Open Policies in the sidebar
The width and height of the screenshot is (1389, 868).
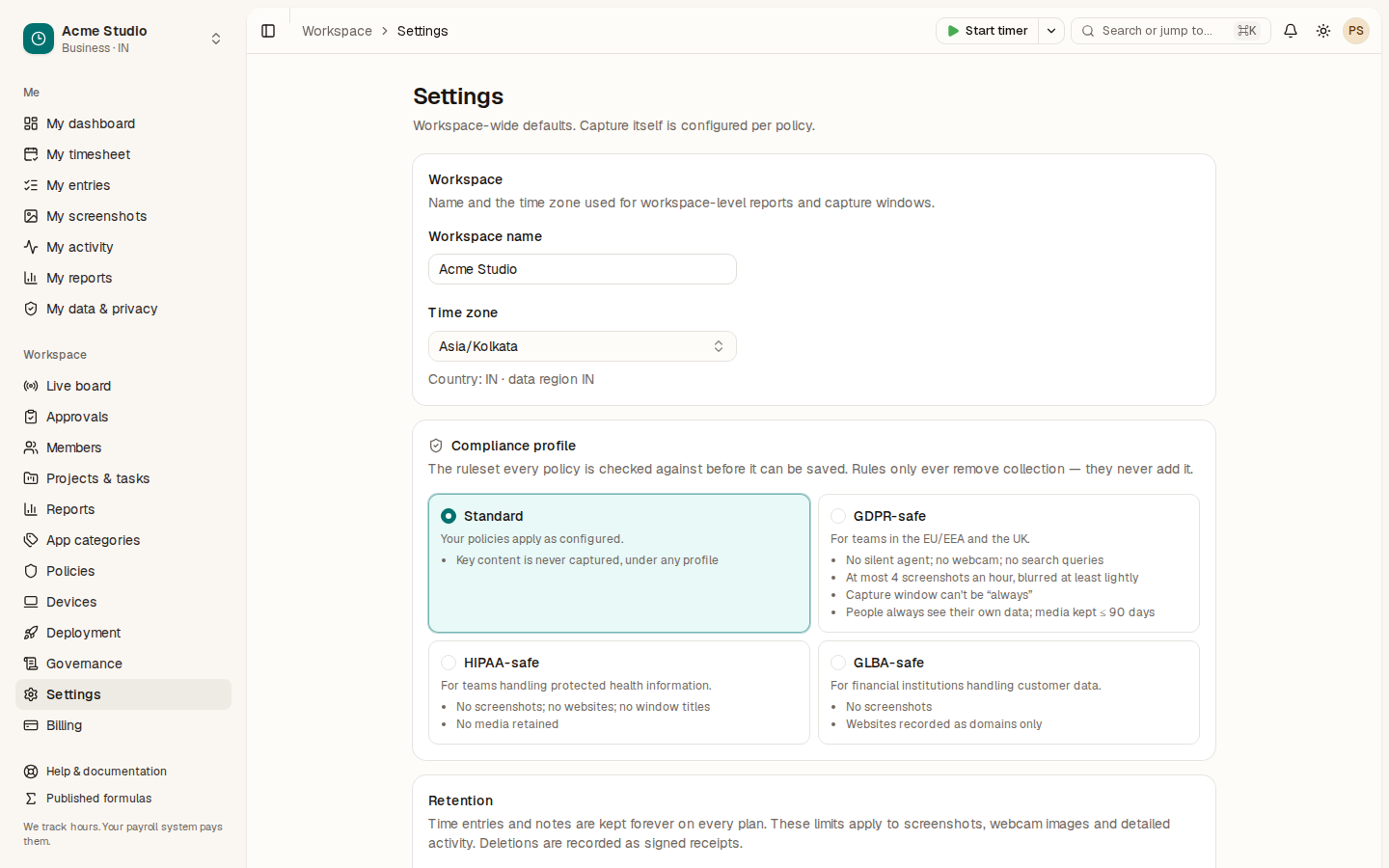(x=123, y=571)
